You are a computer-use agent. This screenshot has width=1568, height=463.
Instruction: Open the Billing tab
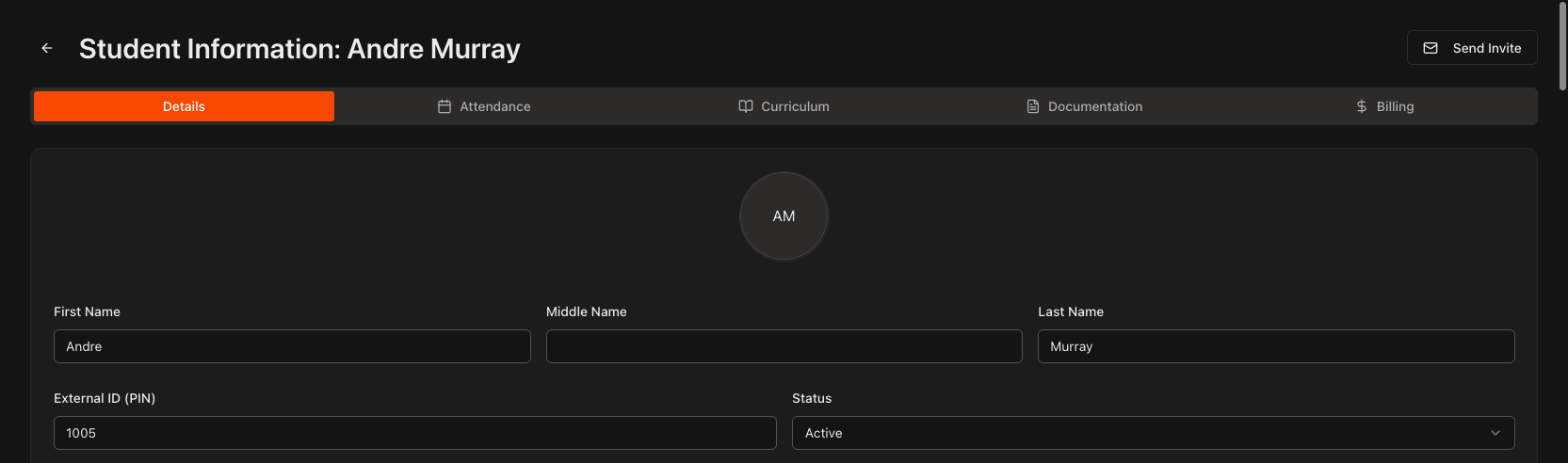1384,106
